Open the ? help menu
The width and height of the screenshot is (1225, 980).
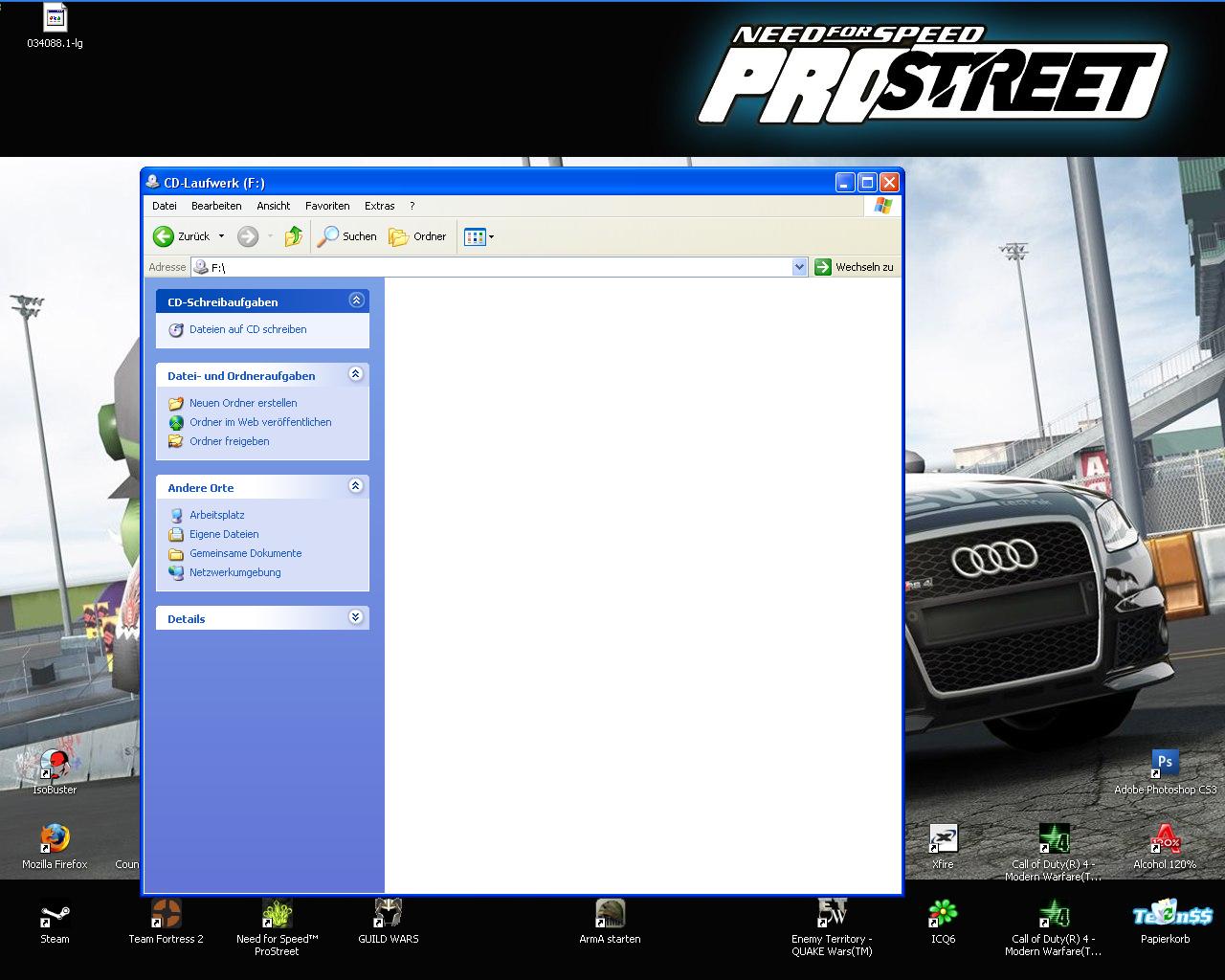tap(412, 206)
